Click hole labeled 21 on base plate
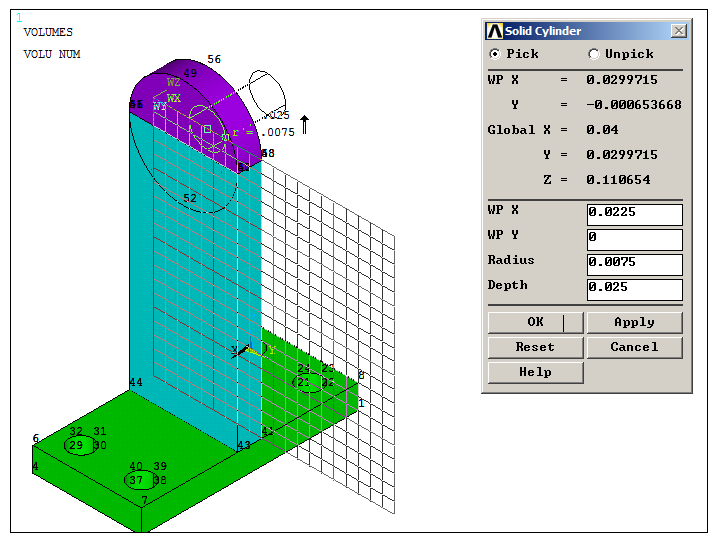Image resolution: width=720 pixels, height=546 pixels. [x=309, y=383]
